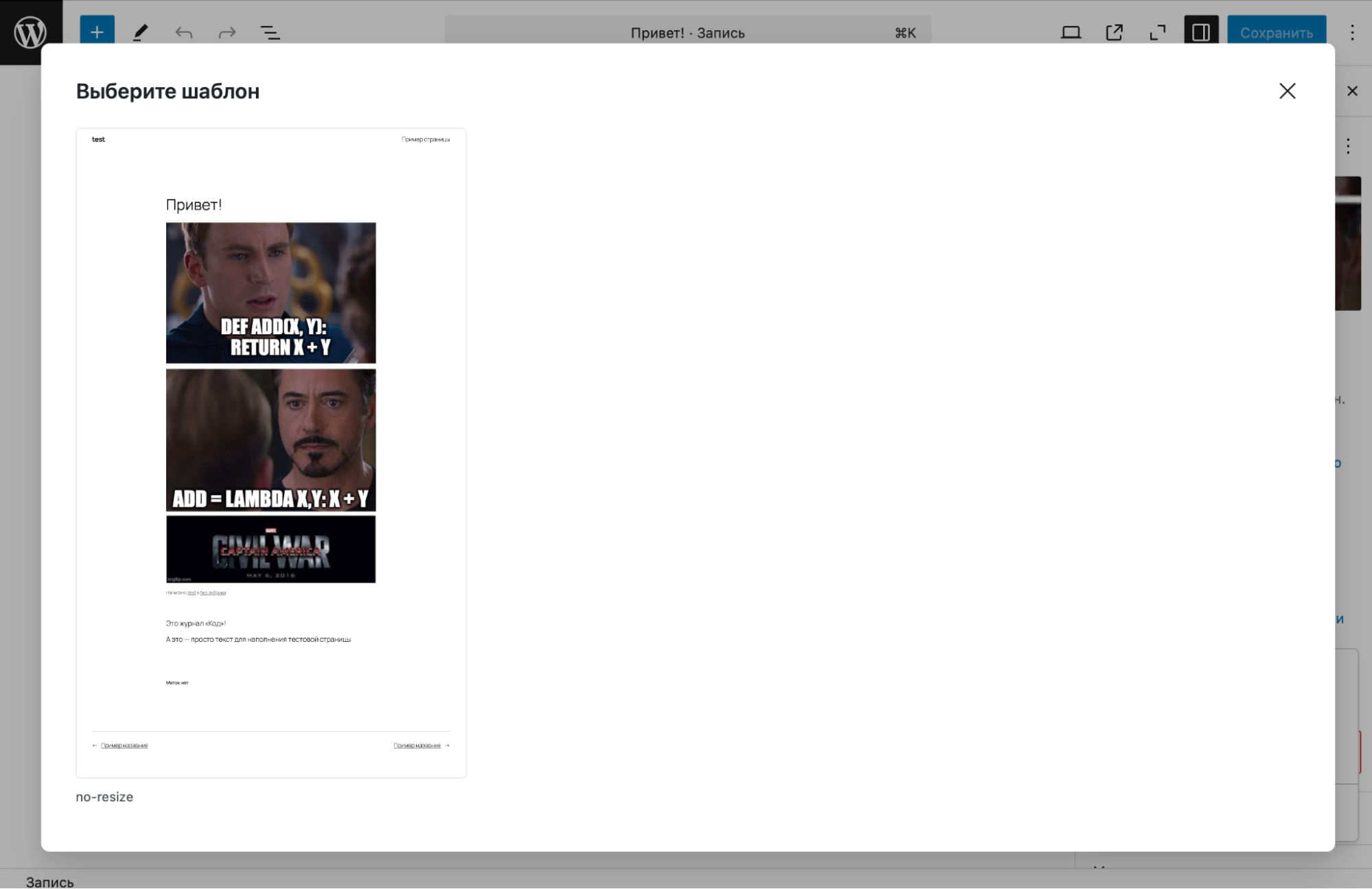Screen dimensions: 1372x889
Task: Open the block inserter plus button
Action: (x=97, y=32)
